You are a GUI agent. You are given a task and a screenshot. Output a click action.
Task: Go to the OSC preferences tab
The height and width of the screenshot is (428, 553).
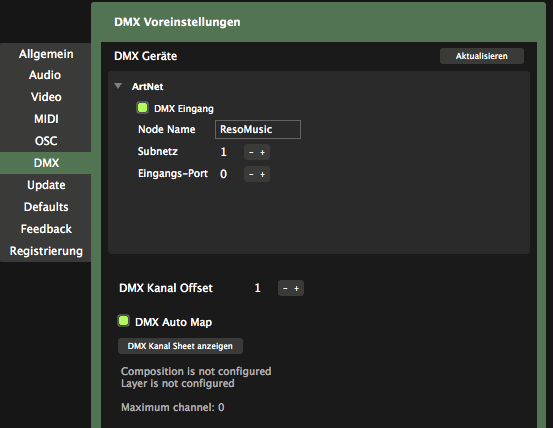[x=46, y=141]
